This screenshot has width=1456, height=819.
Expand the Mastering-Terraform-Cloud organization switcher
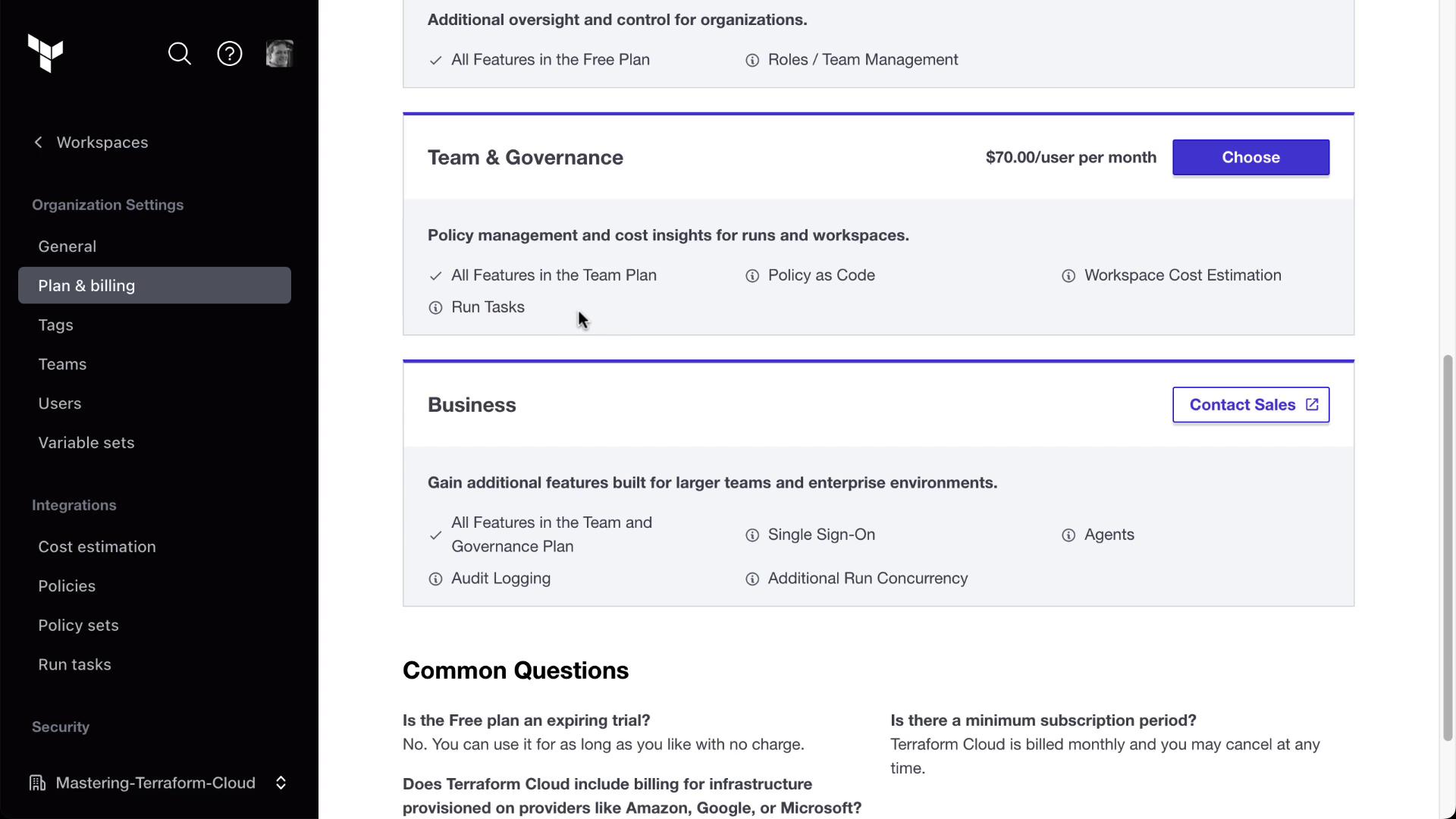[x=281, y=783]
